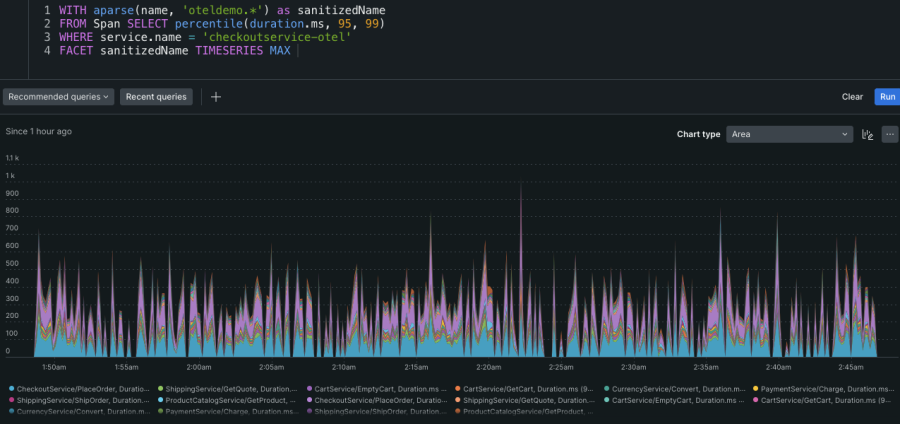
Task: Add a new query with the plus icon
Action: (216, 97)
